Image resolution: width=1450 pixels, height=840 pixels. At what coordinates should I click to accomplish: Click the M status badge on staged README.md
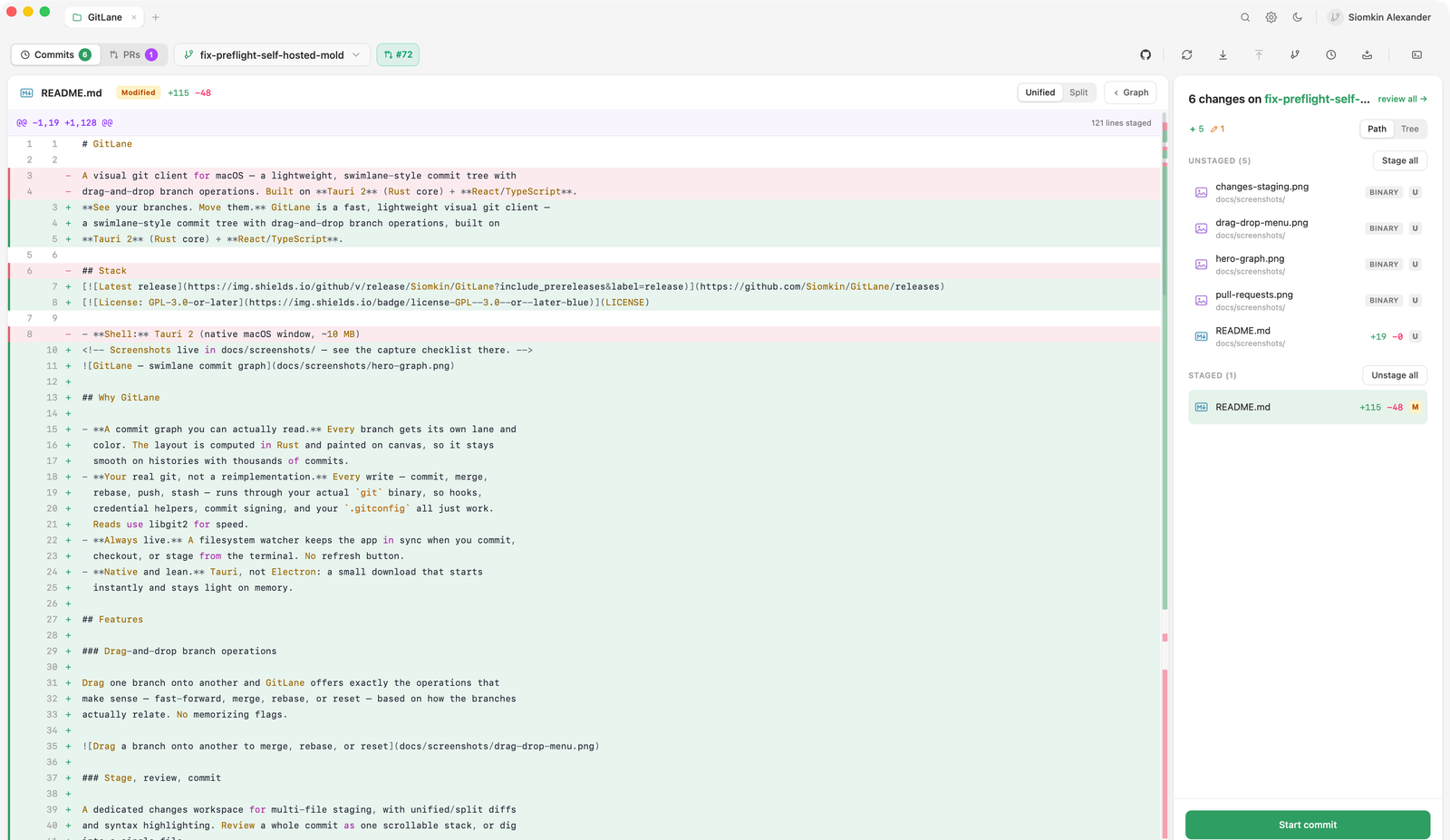coord(1415,407)
